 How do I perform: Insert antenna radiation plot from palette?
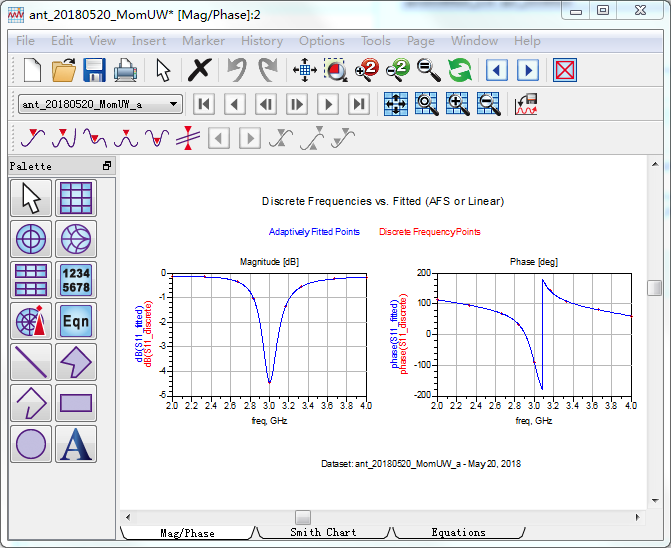(x=31, y=321)
